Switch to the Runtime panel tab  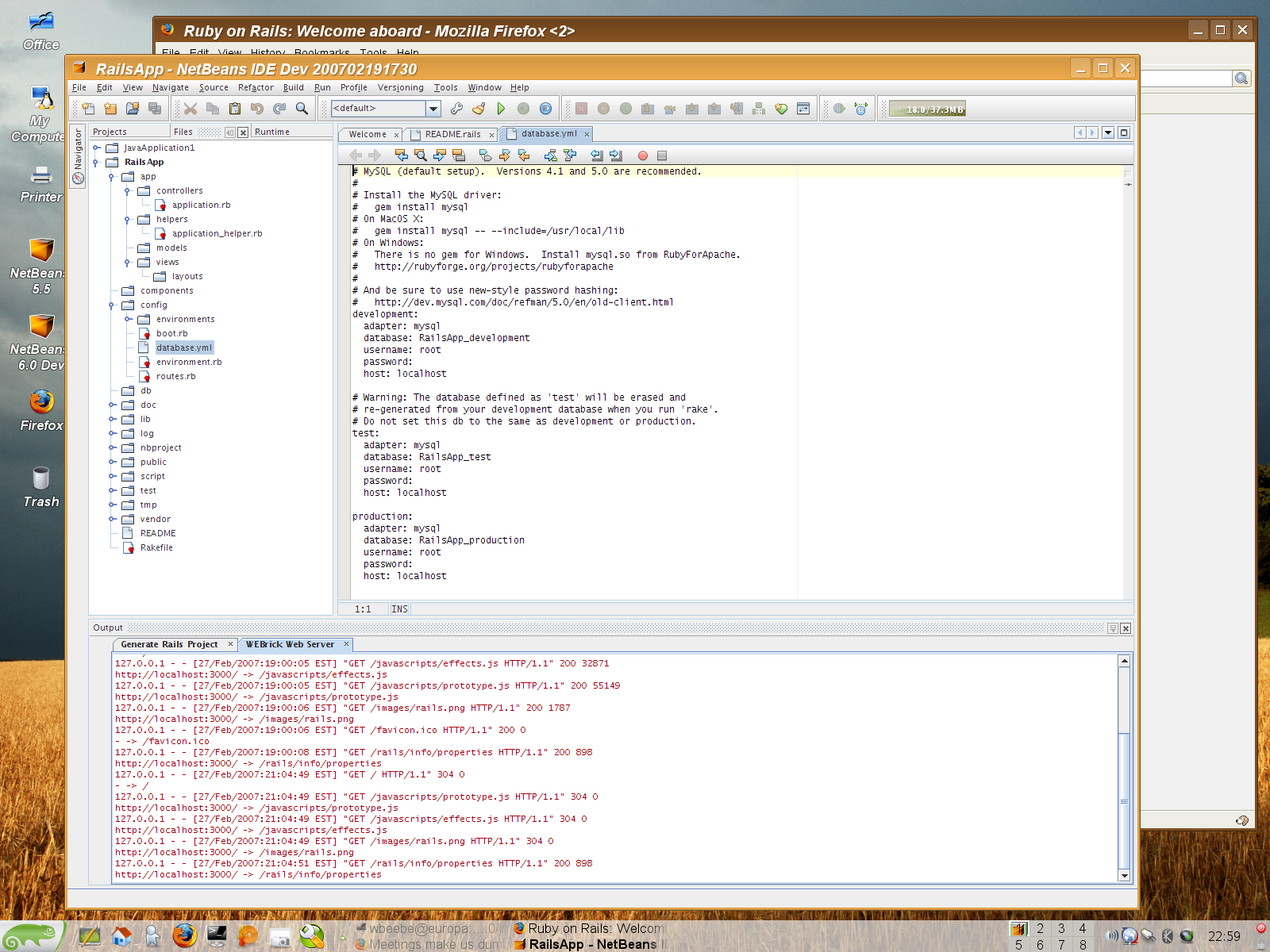(272, 132)
